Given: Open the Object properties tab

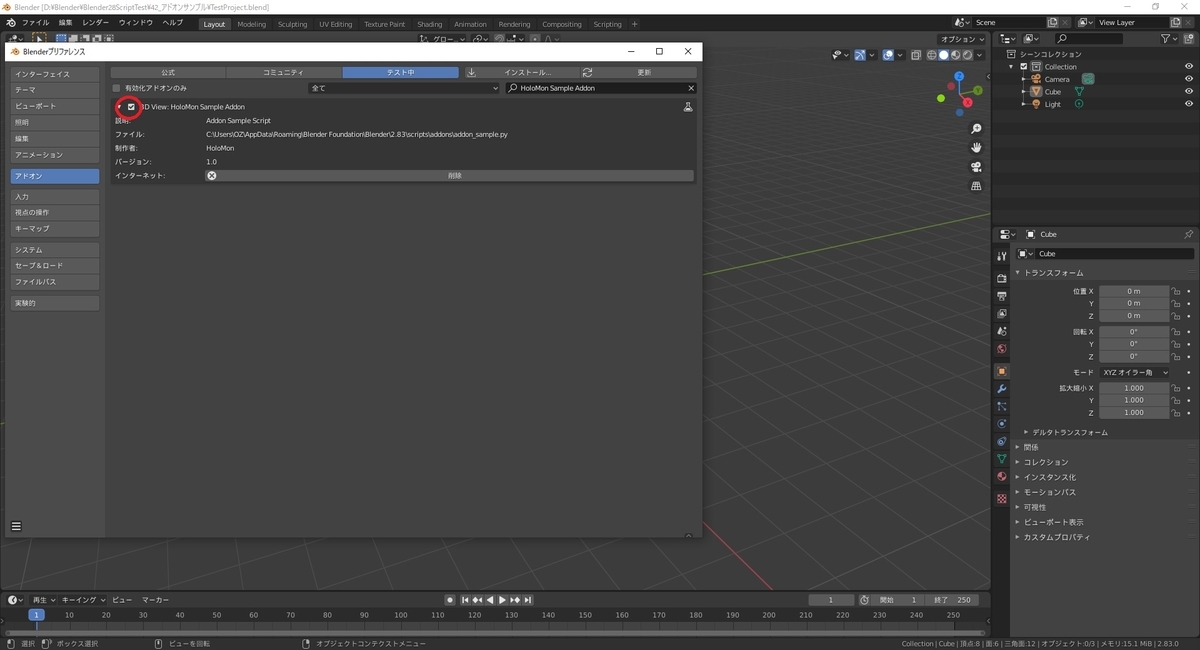Looking at the screenshot, I should (1001, 371).
